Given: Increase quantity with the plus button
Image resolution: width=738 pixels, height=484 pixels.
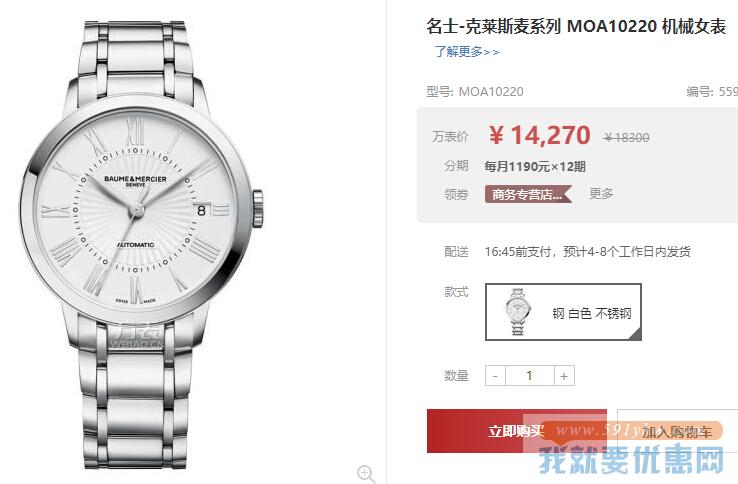Looking at the screenshot, I should pos(564,376).
